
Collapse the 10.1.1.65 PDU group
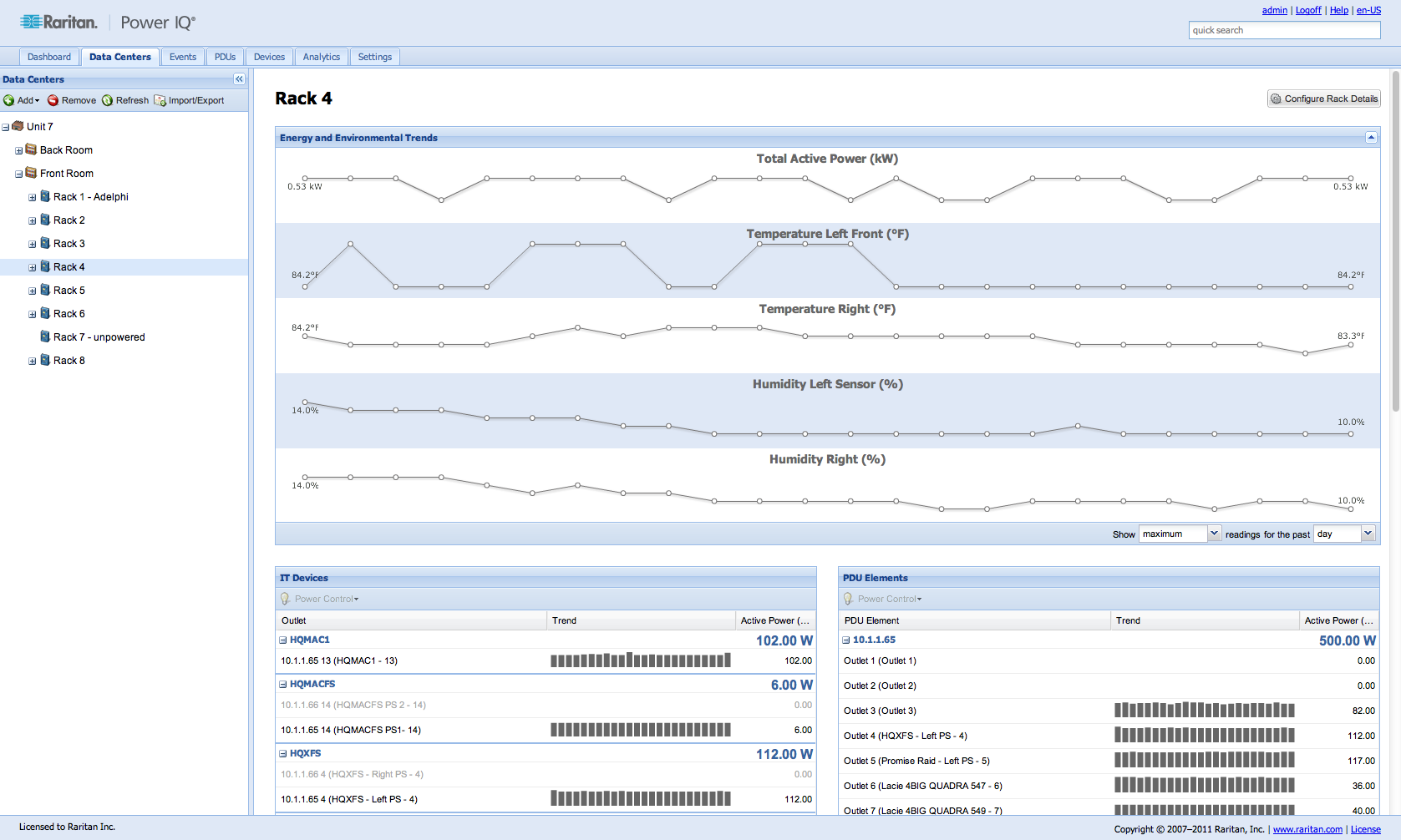pos(845,640)
